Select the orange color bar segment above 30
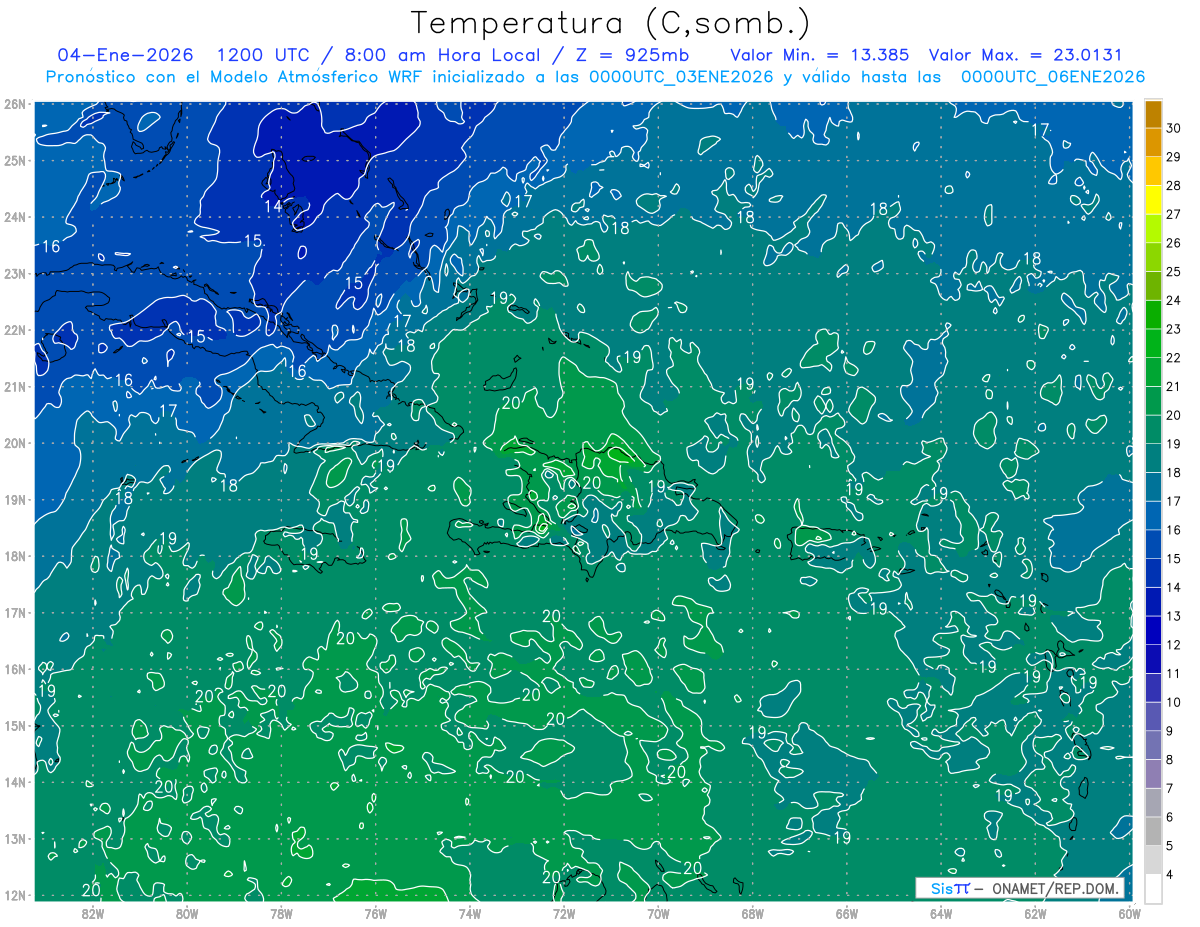This screenshot has height=927, width=1200. (x=1154, y=114)
